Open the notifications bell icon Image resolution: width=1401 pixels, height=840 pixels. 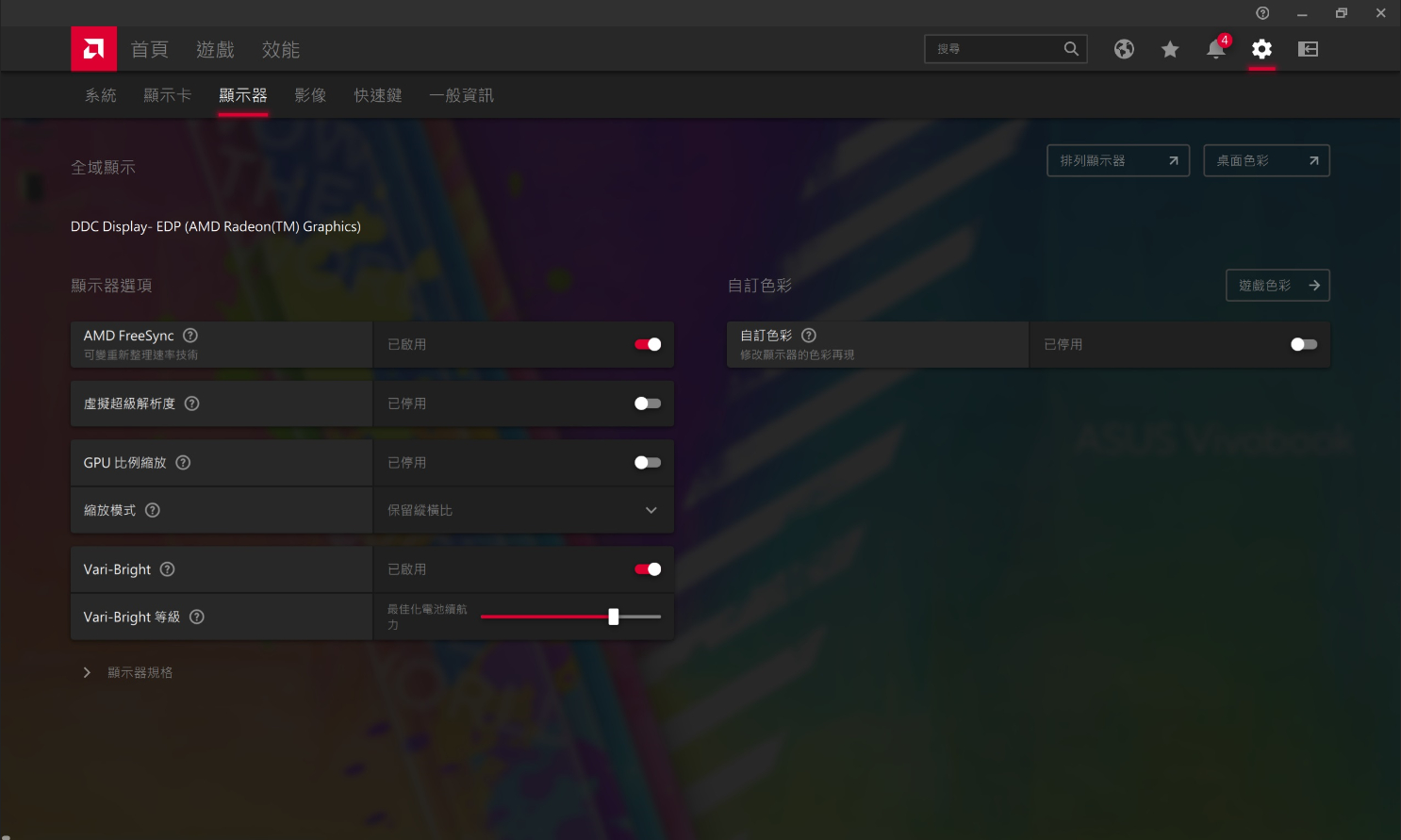[1216, 49]
